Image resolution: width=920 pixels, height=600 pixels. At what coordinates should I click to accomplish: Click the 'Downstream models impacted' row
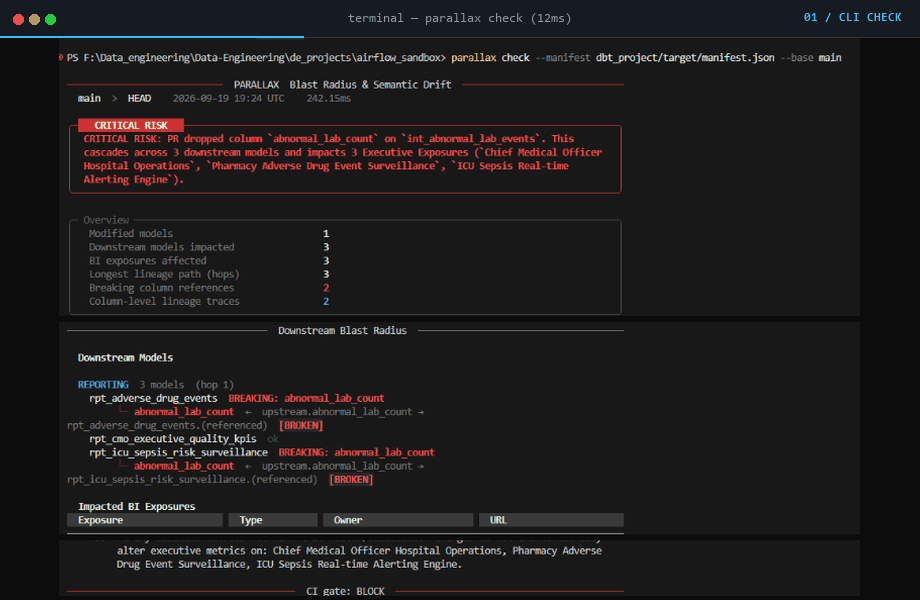(209, 247)
